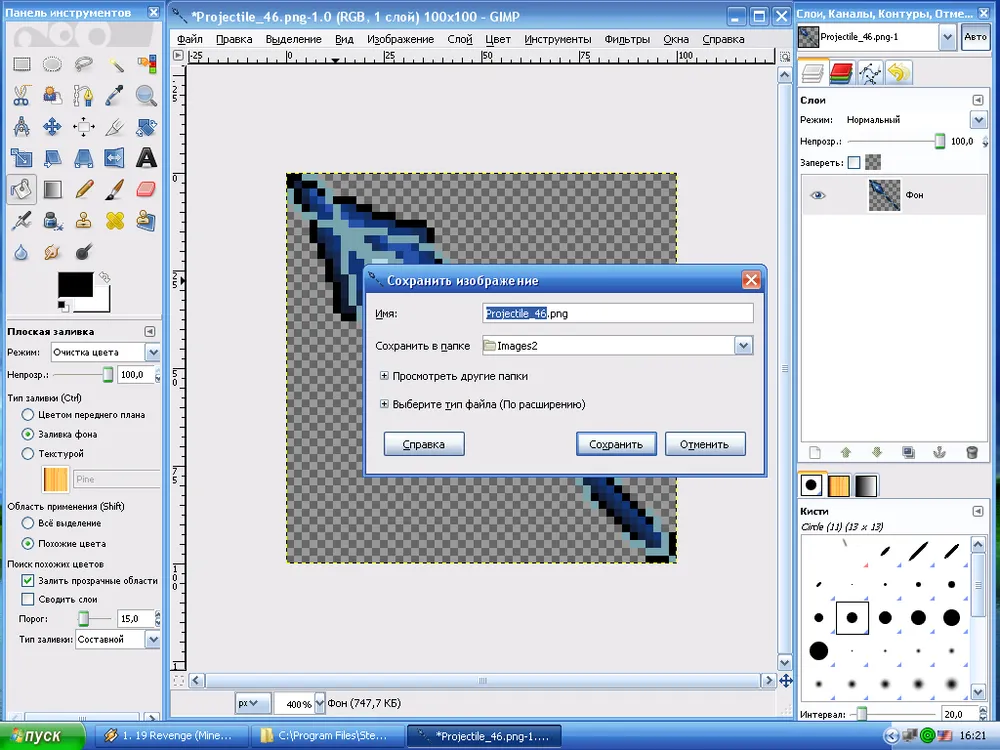Hide the Фон layer with eye icon

pos(818,195)
